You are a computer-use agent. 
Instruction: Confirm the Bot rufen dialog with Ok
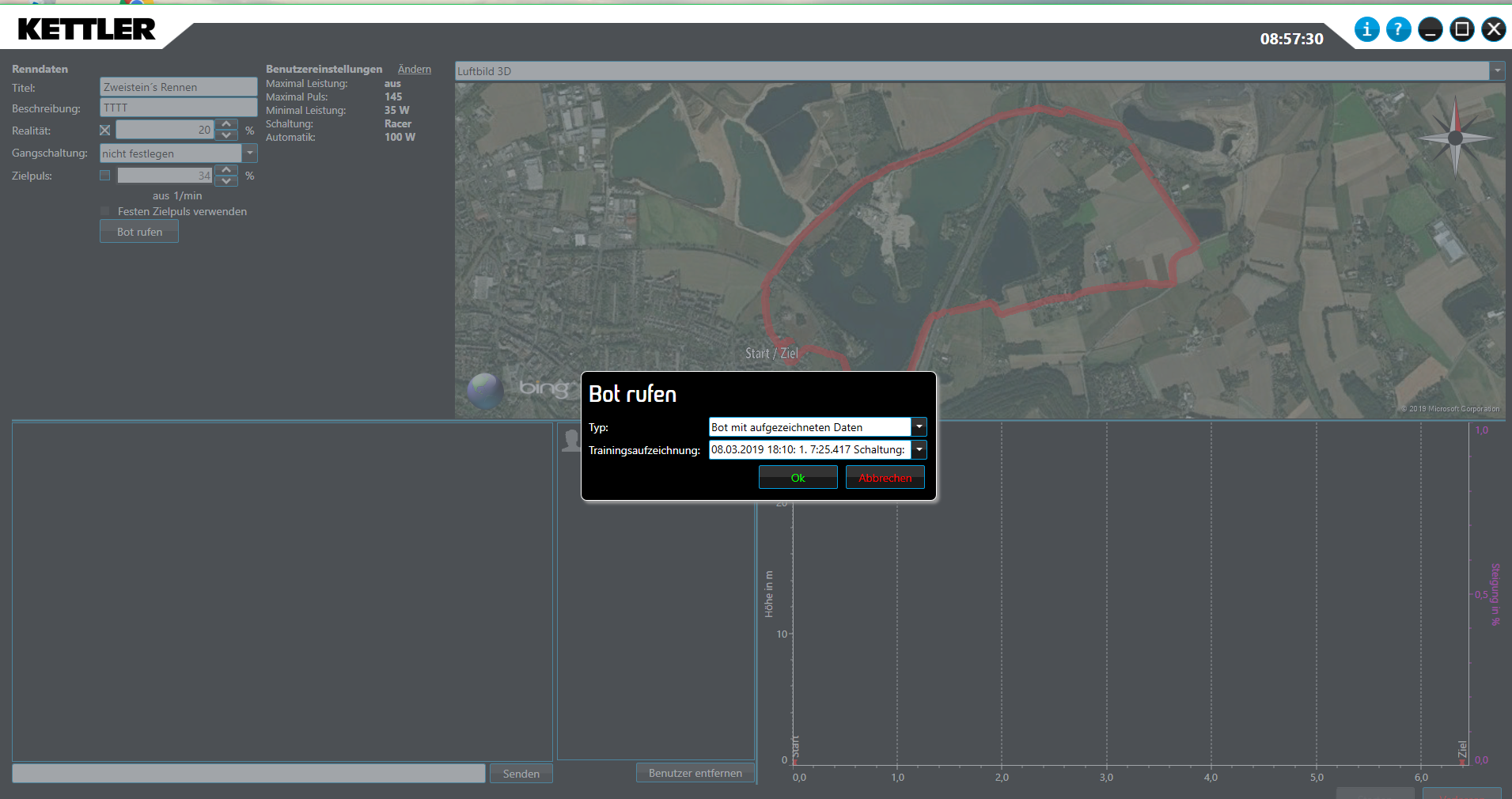[x=798, y=478]
